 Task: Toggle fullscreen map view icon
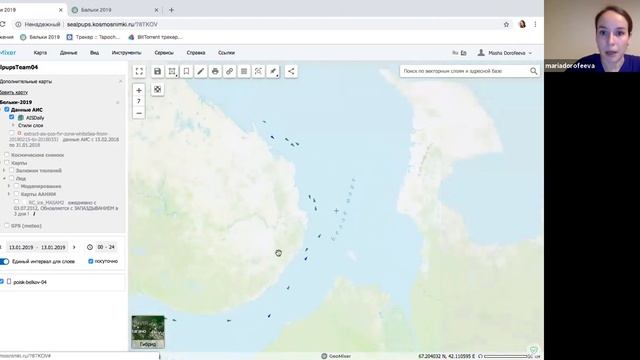[139, 71]
